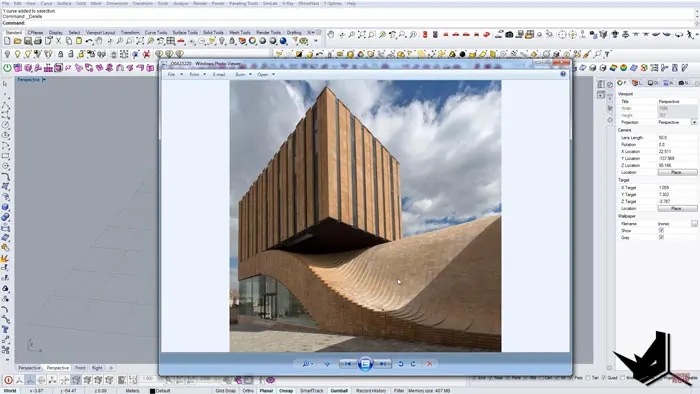Toggle Record History in the status bar
Viewport: 700px width, 394px height.
tap(371, 390)
